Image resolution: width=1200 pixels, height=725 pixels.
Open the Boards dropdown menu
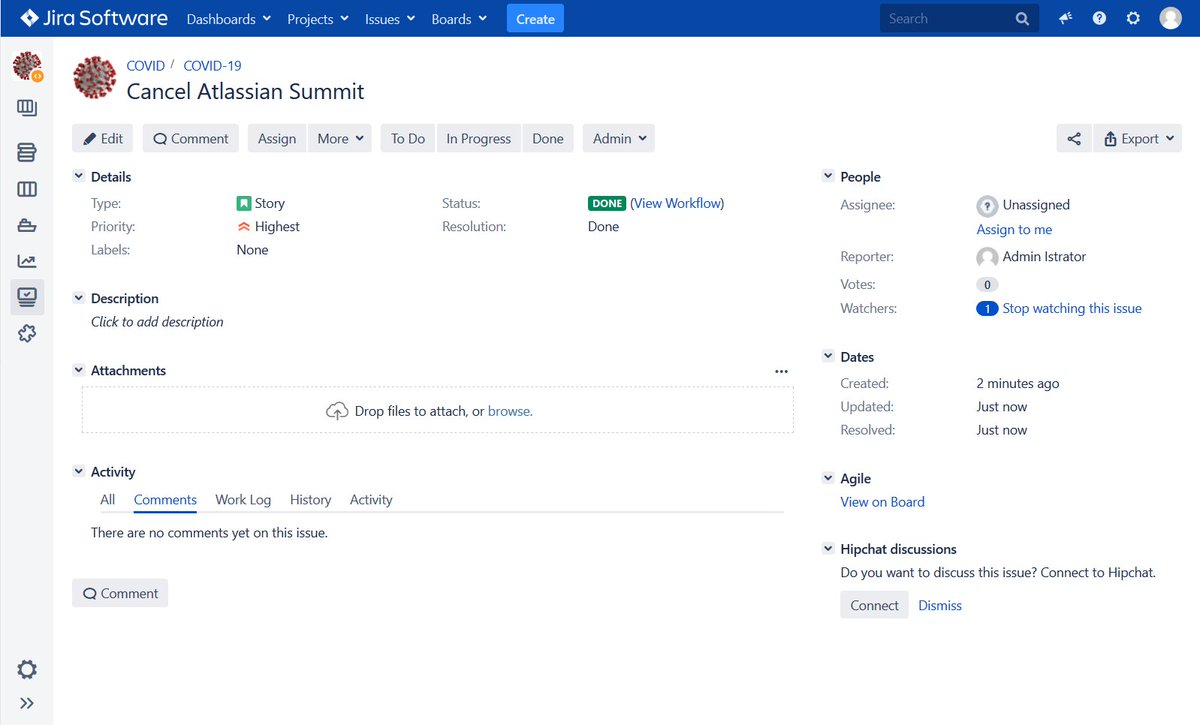pos(459,19)
